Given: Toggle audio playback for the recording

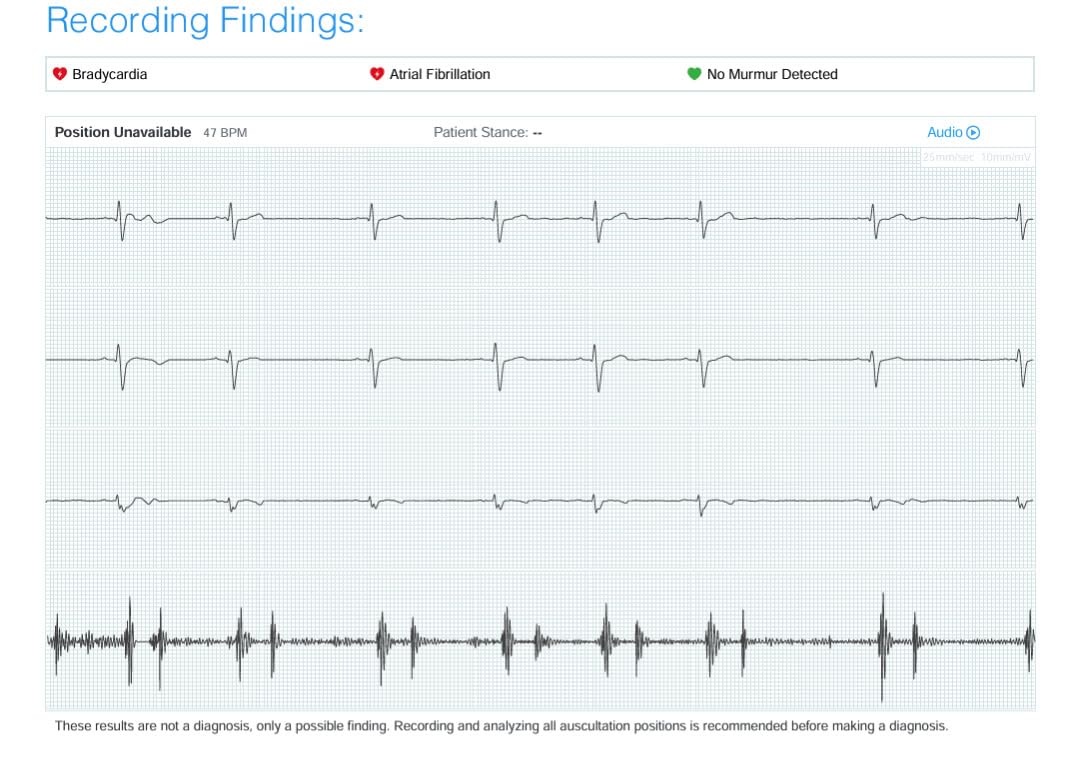Looking at the screenshot, I should pos(973,132).
